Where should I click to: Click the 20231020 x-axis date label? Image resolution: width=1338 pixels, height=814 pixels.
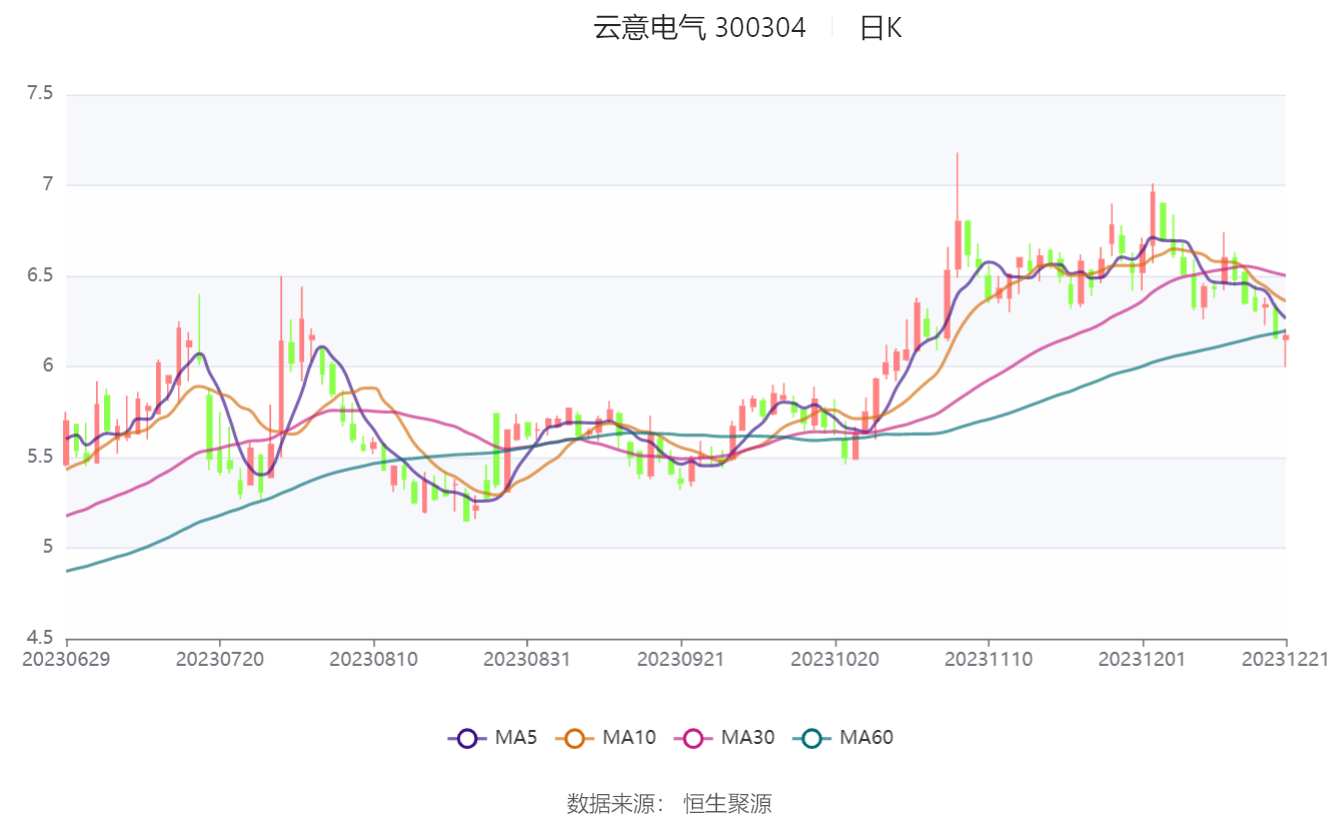tap(835, 661)
